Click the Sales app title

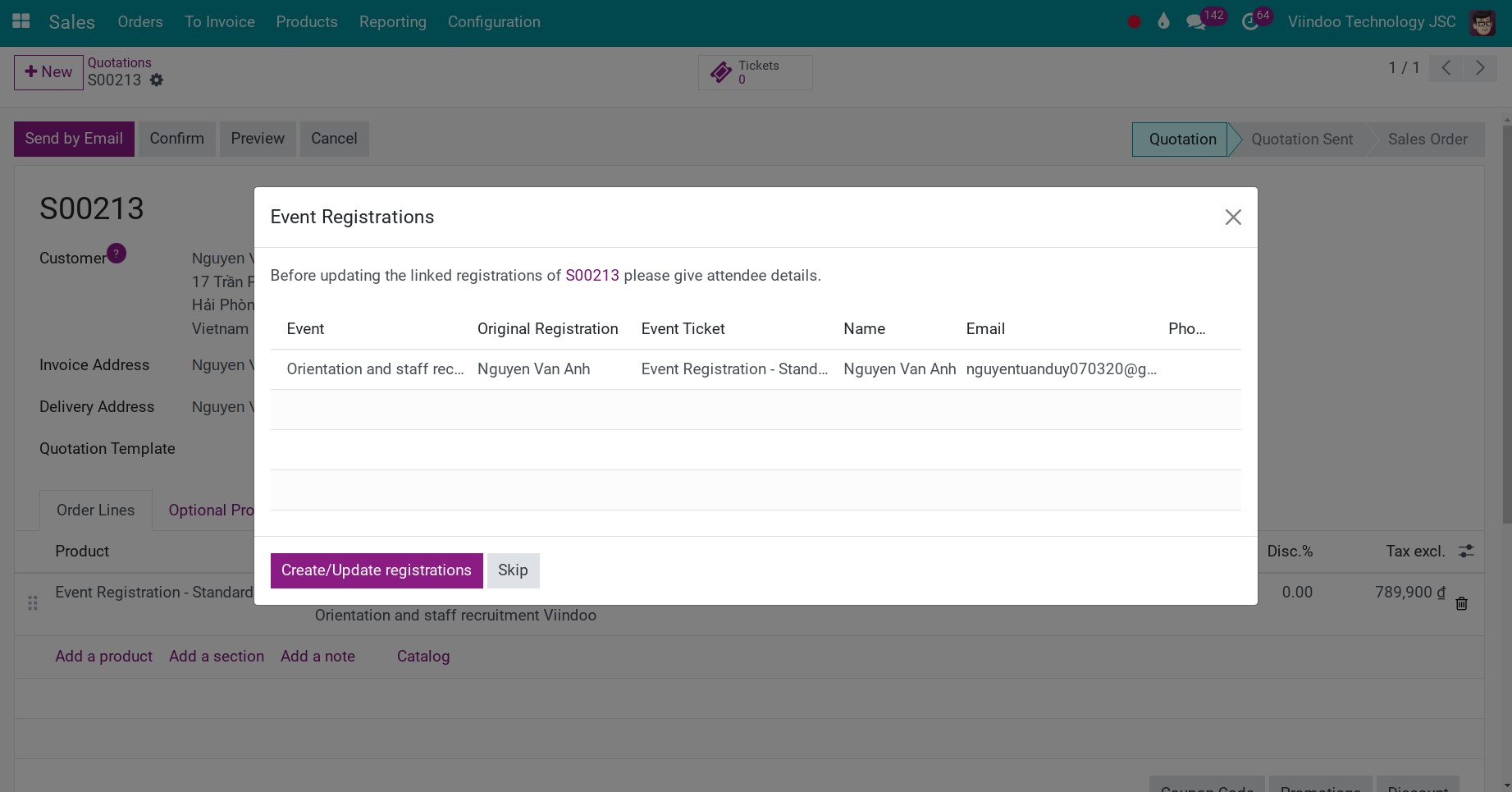pyautogui.click(x=72, y=22)
